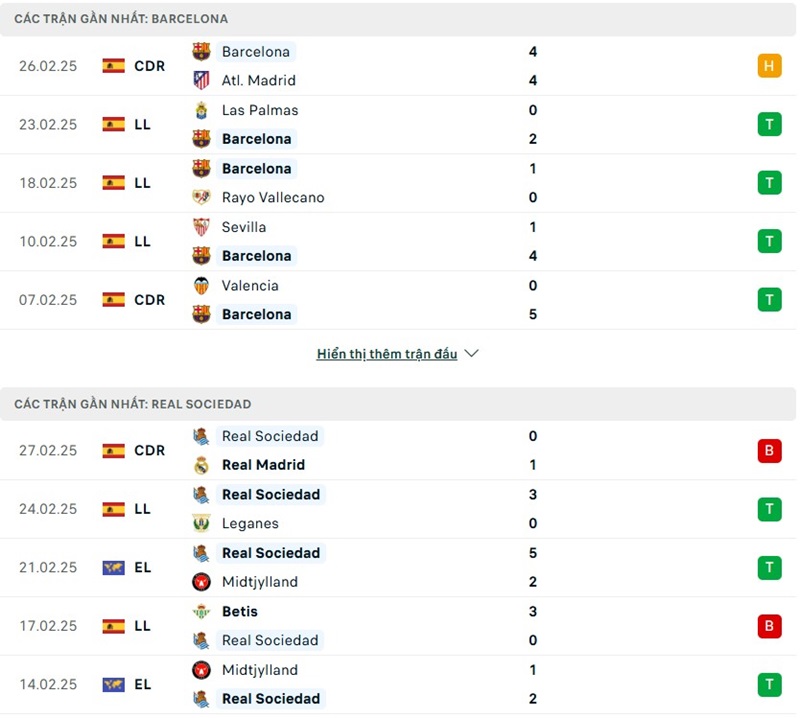Click the yellow H draw result badge
This screenshot has width=800, height=718.
[769, 66]
